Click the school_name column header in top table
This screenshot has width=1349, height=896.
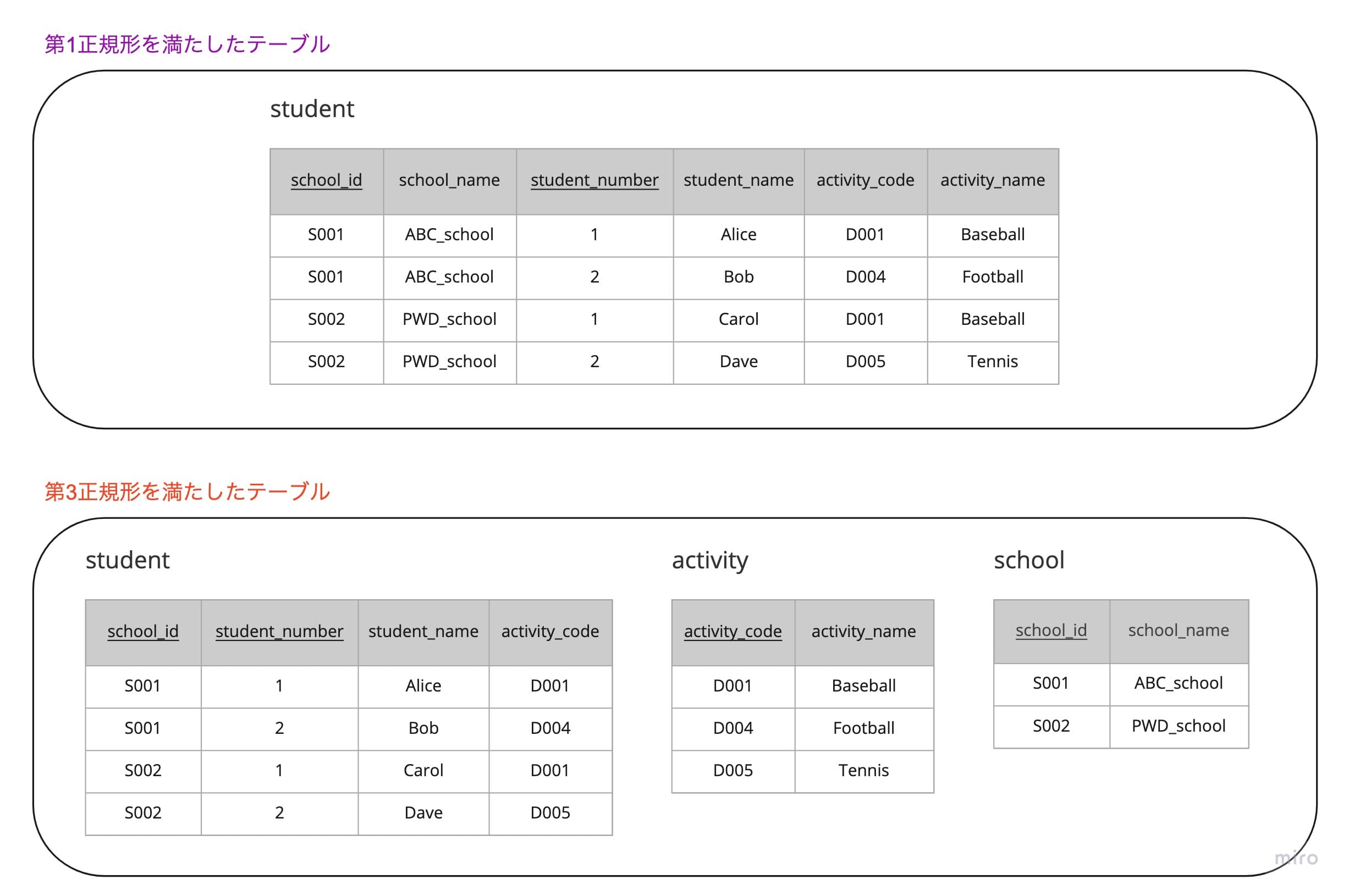(x=449, y=179)
